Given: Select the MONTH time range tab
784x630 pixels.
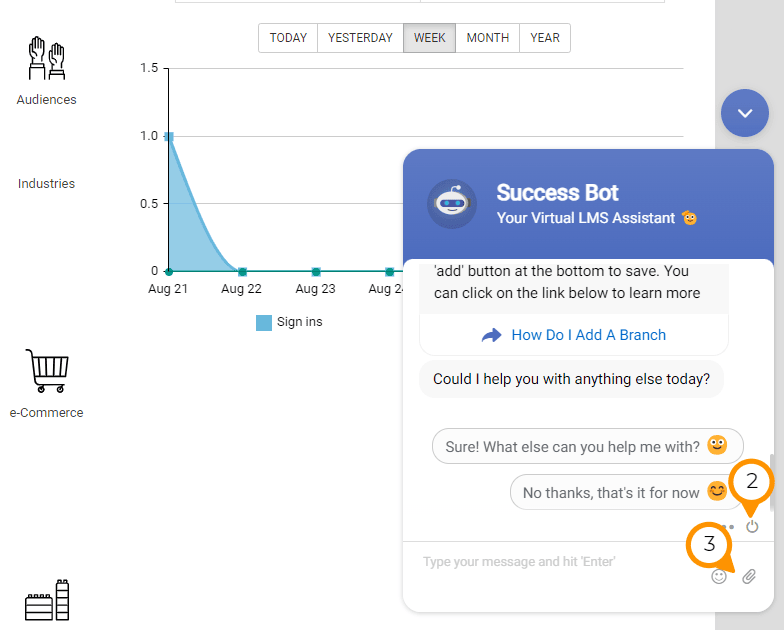Looking at the screenshot, I should click(488, 38).
